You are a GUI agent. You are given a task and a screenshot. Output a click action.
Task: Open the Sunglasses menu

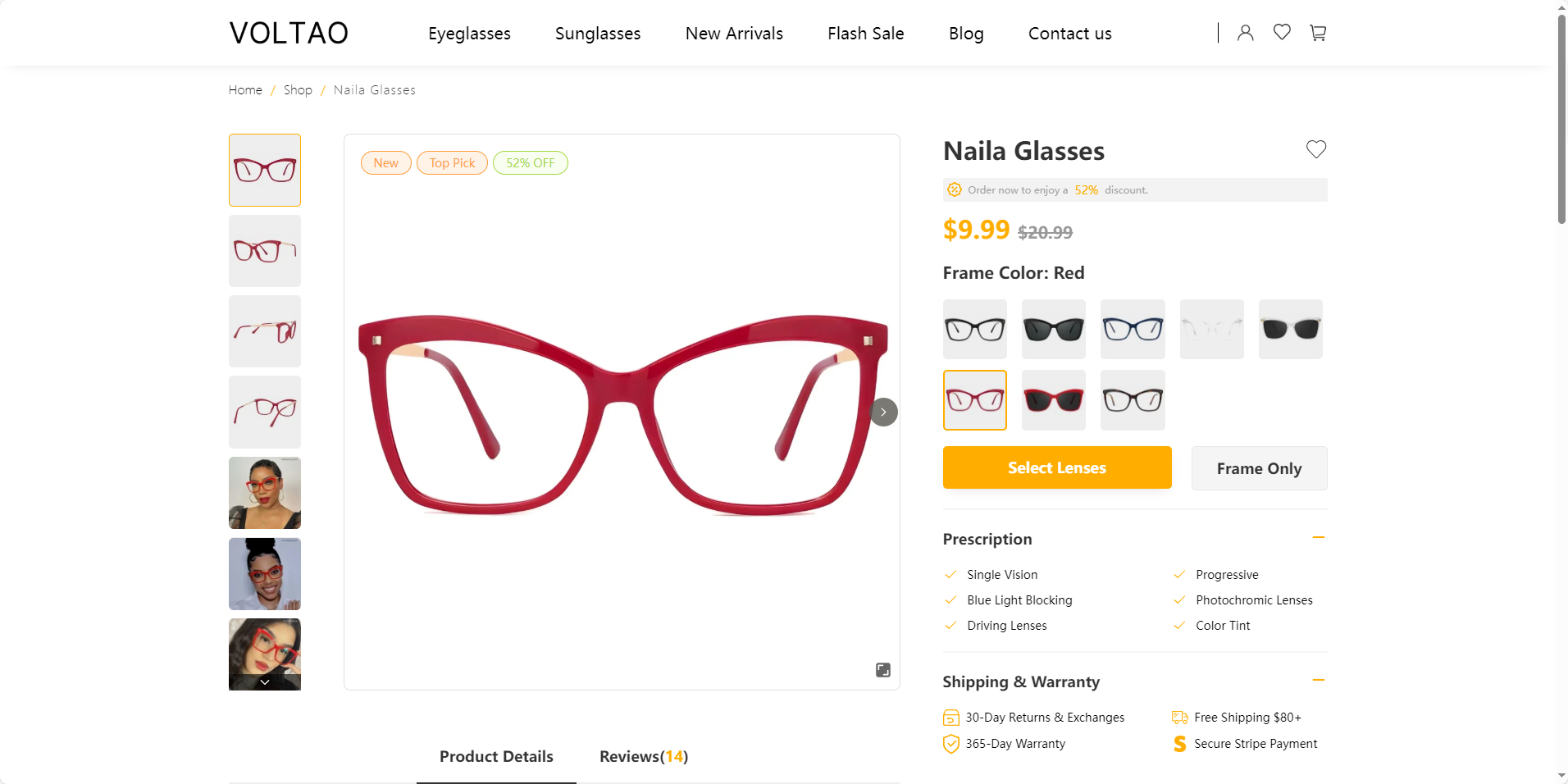598,34
